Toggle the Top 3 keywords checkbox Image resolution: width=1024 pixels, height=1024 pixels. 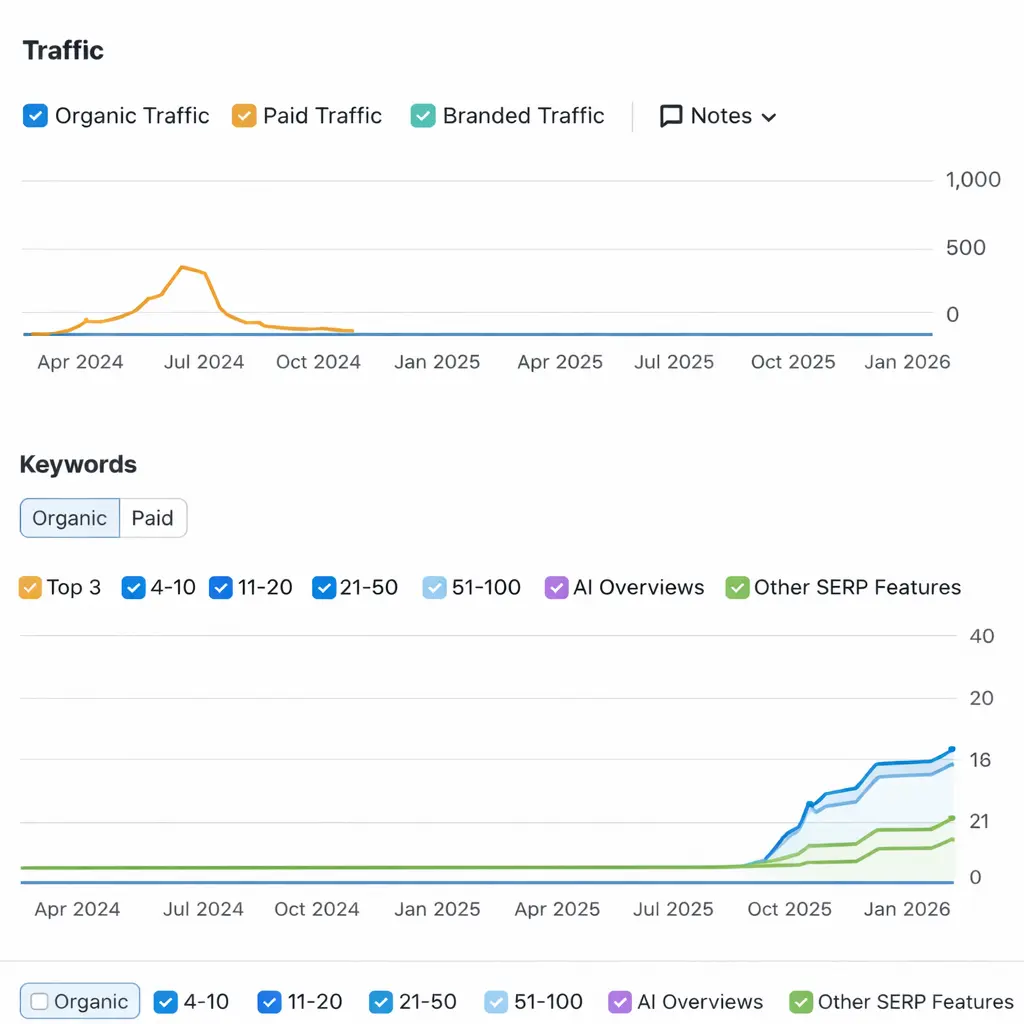[x=31, y=587]
